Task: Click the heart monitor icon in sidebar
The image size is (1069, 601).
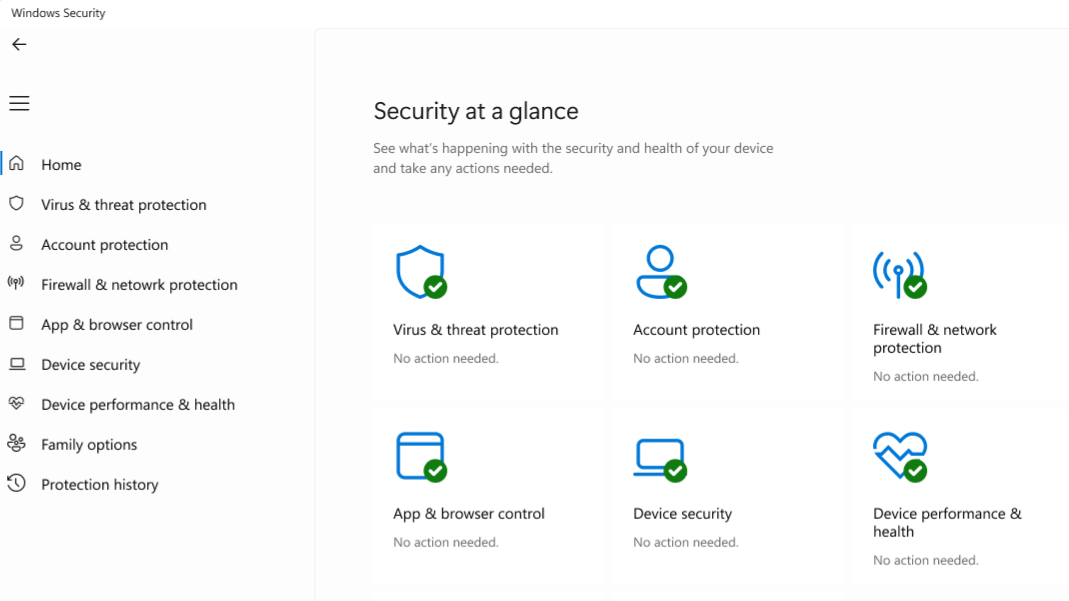Action: pyautogui.click(x=16, y=403)
